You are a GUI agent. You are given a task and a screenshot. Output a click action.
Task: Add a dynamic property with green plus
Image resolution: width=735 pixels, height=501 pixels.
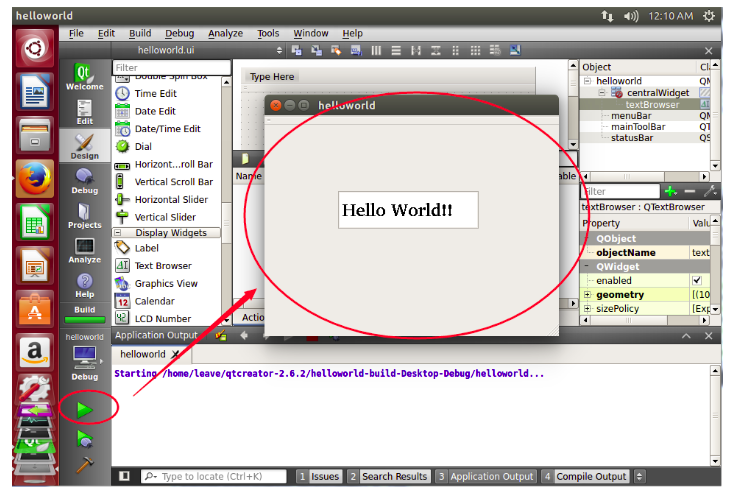tap(671, 191)
